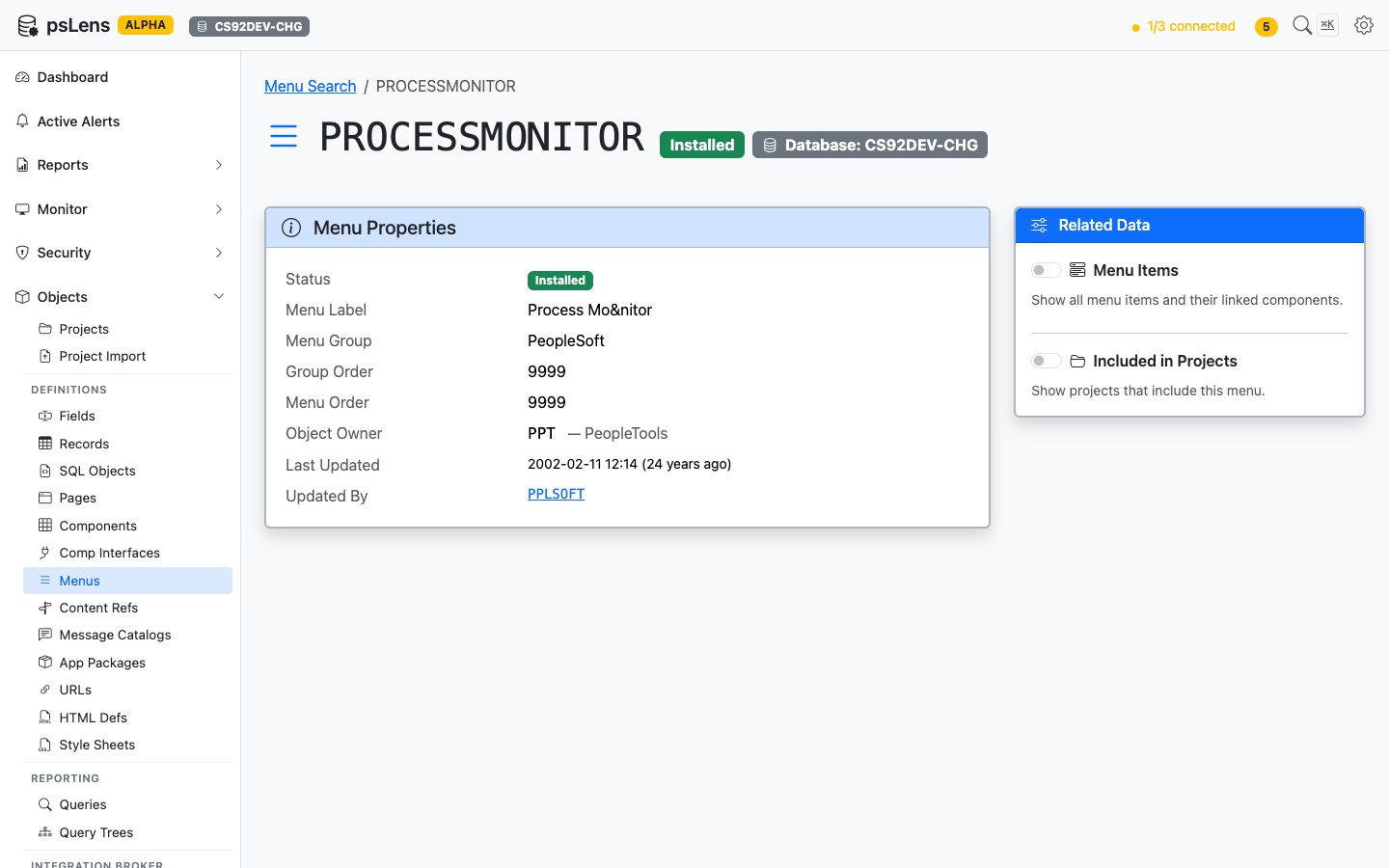The width and height of the screenshot is (1389, 868).
Task: Expand the Reports section chevron
Action: (x=219, y=165)
